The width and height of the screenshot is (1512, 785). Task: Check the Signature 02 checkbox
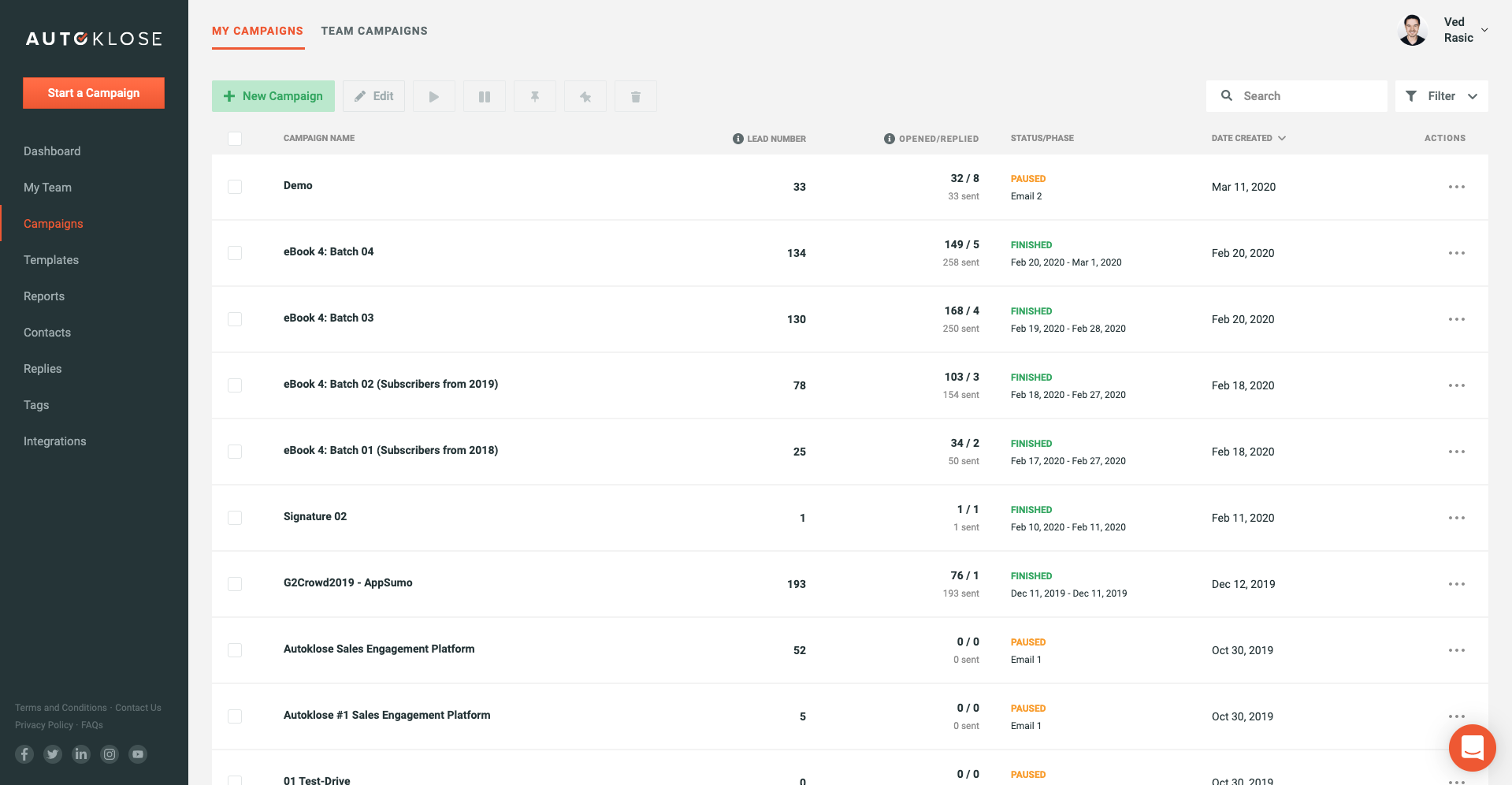click(x=235, y=518)
